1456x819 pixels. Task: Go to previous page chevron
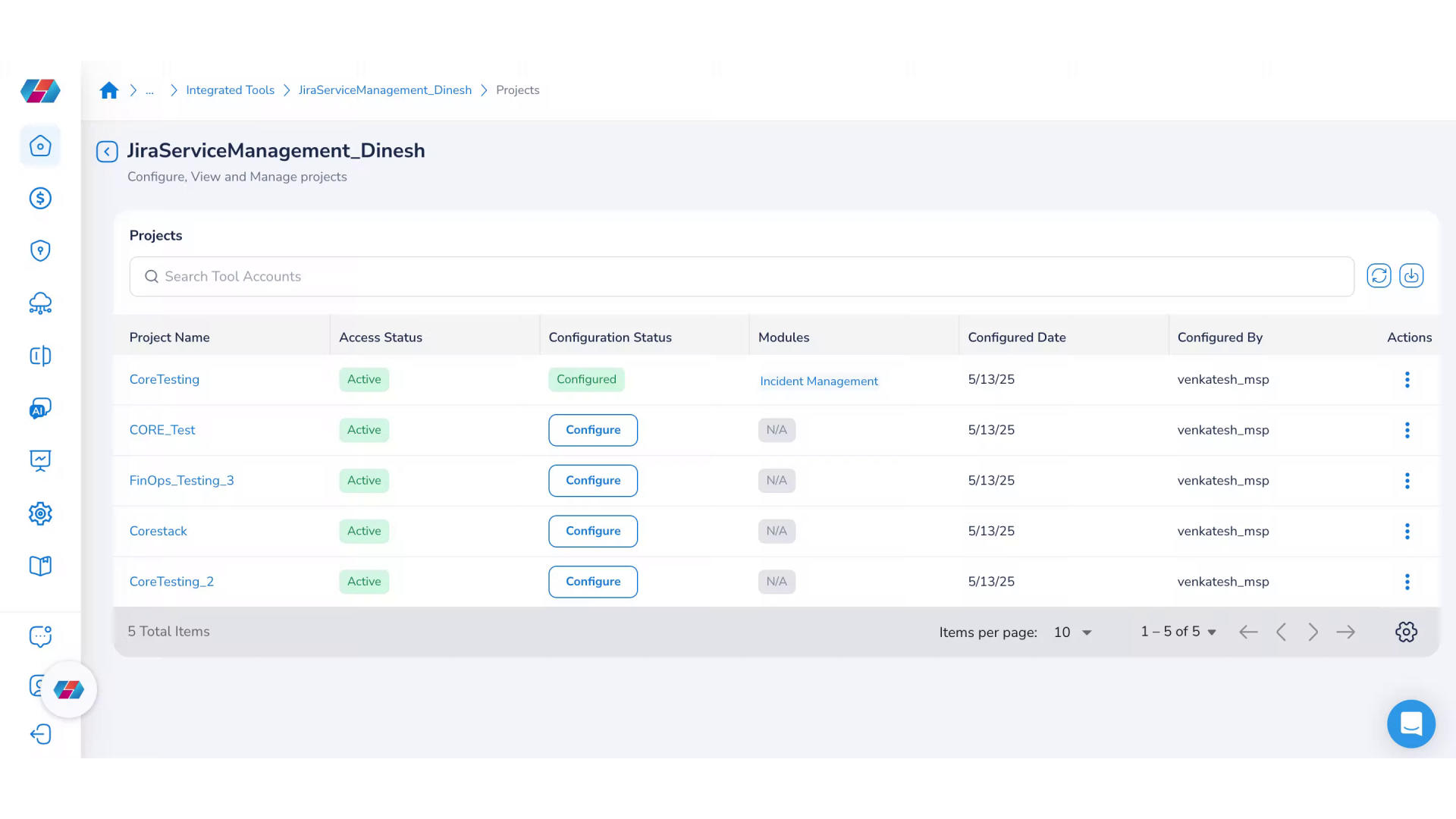pyautogui.click(x=1281, y=632)
